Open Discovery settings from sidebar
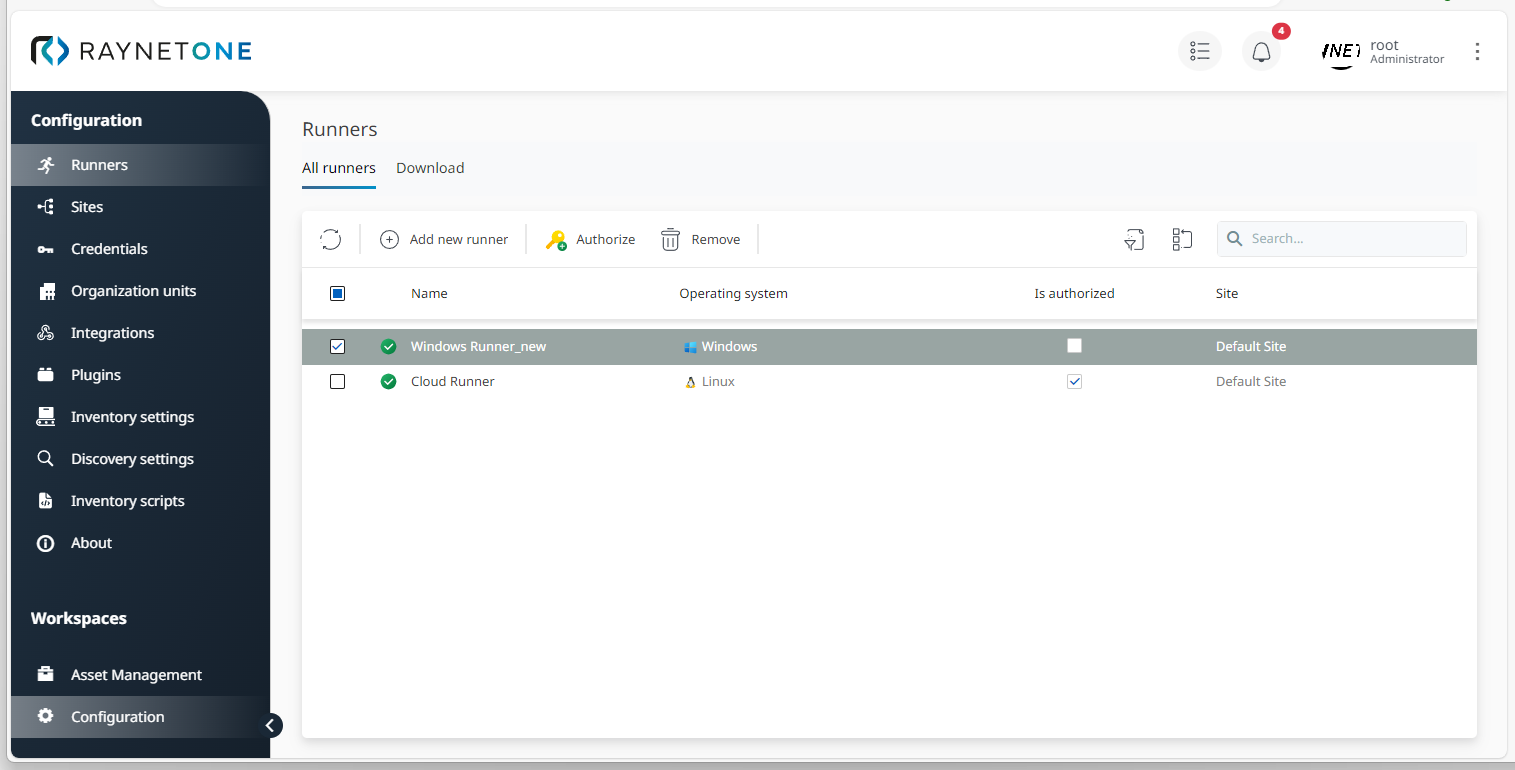Image resolution: width=1515 pixels, height=770 pixels. 131,458
